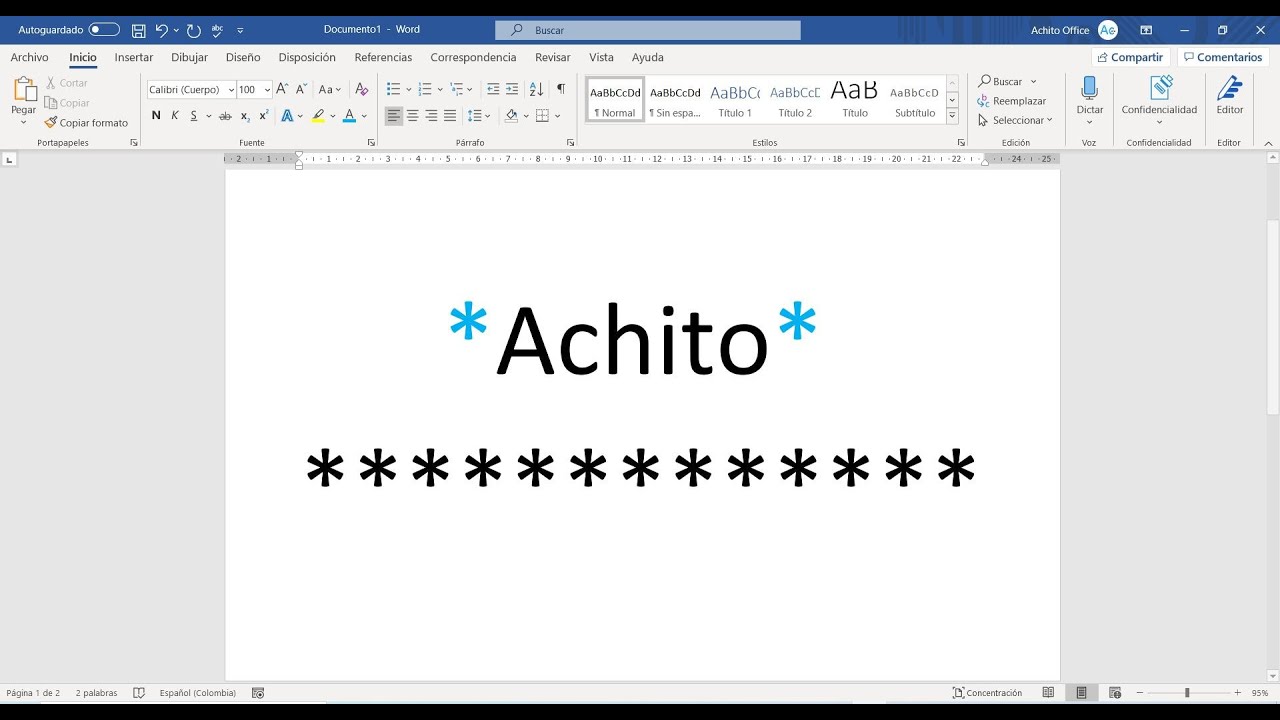Open the bullet list dropdown arrow
This screenshot has height=720, width=1280.
click(408, 90)
